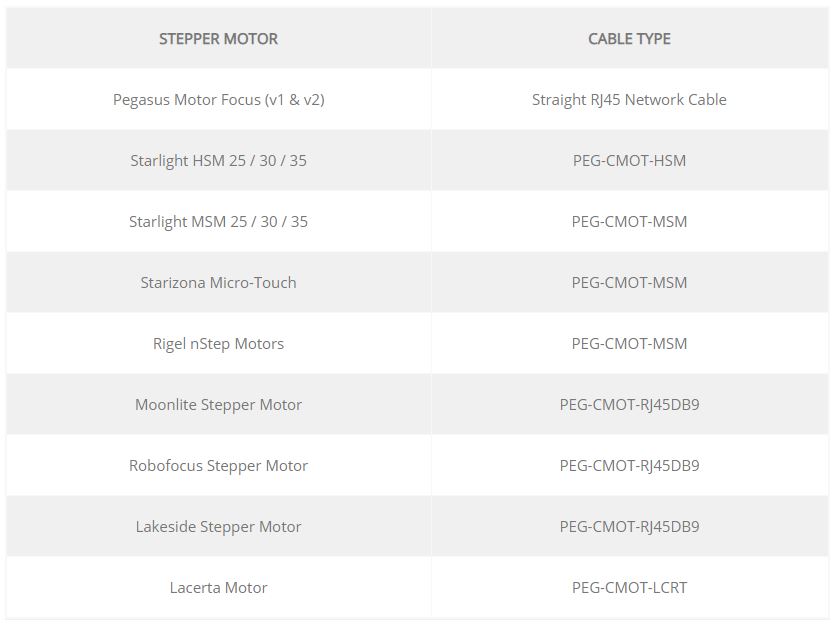The image size is (838, 633).
Task: Select the Rigel nStep Motors cell
Action: click(x=219, y=343)
